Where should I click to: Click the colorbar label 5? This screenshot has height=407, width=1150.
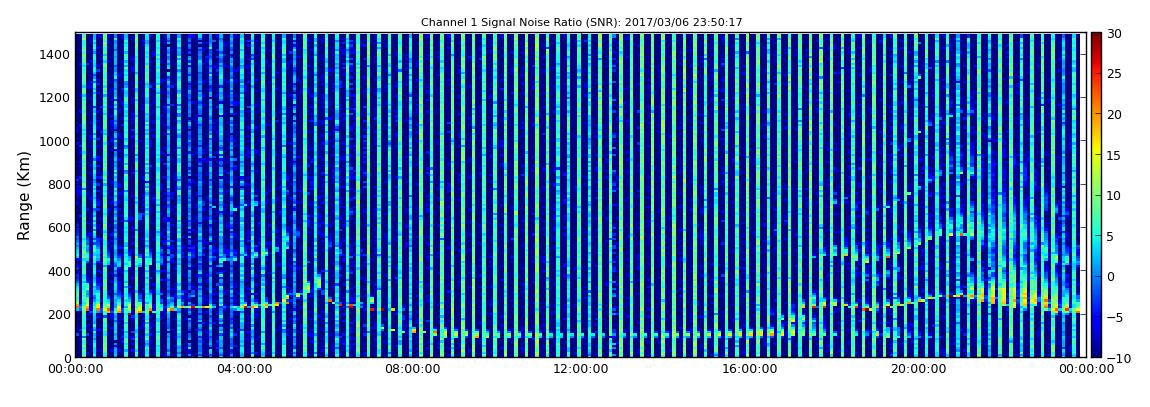click(x=1110, y=236)
